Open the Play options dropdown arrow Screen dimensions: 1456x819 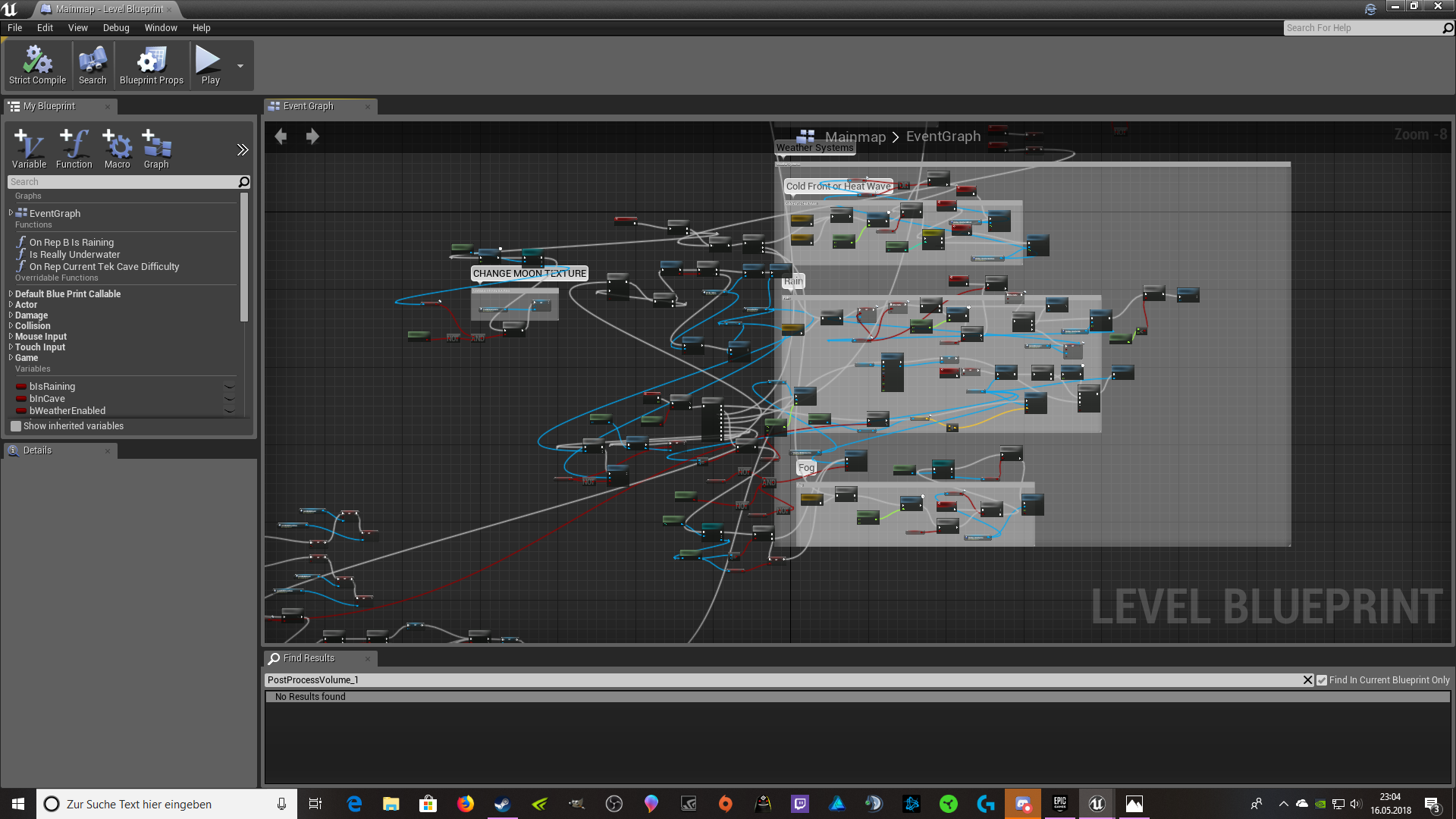[240, 66]
